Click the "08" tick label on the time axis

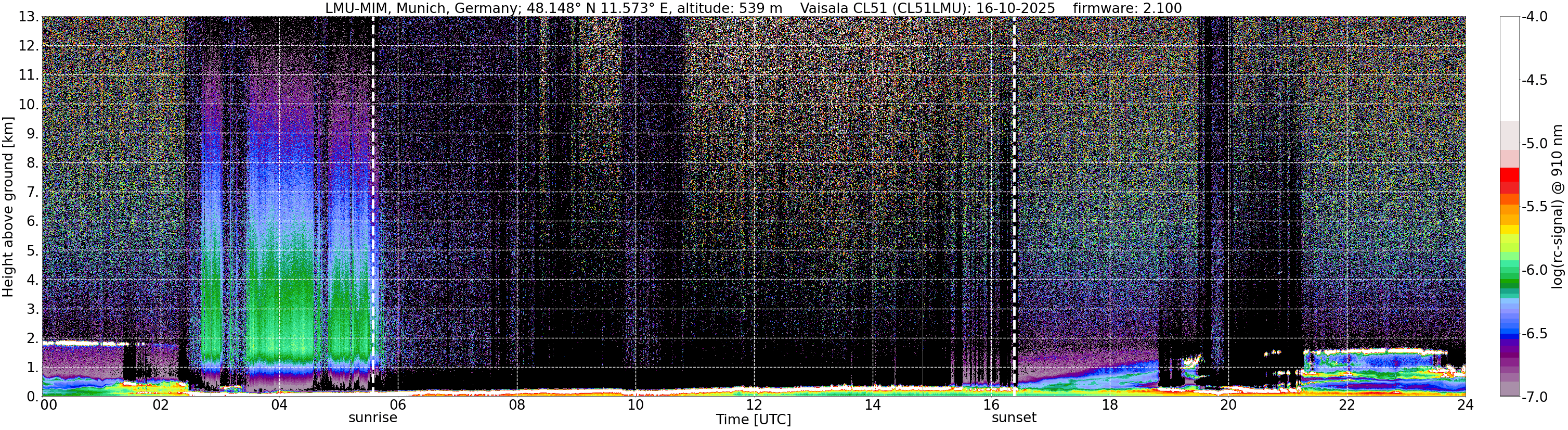[x=516, y=406]
